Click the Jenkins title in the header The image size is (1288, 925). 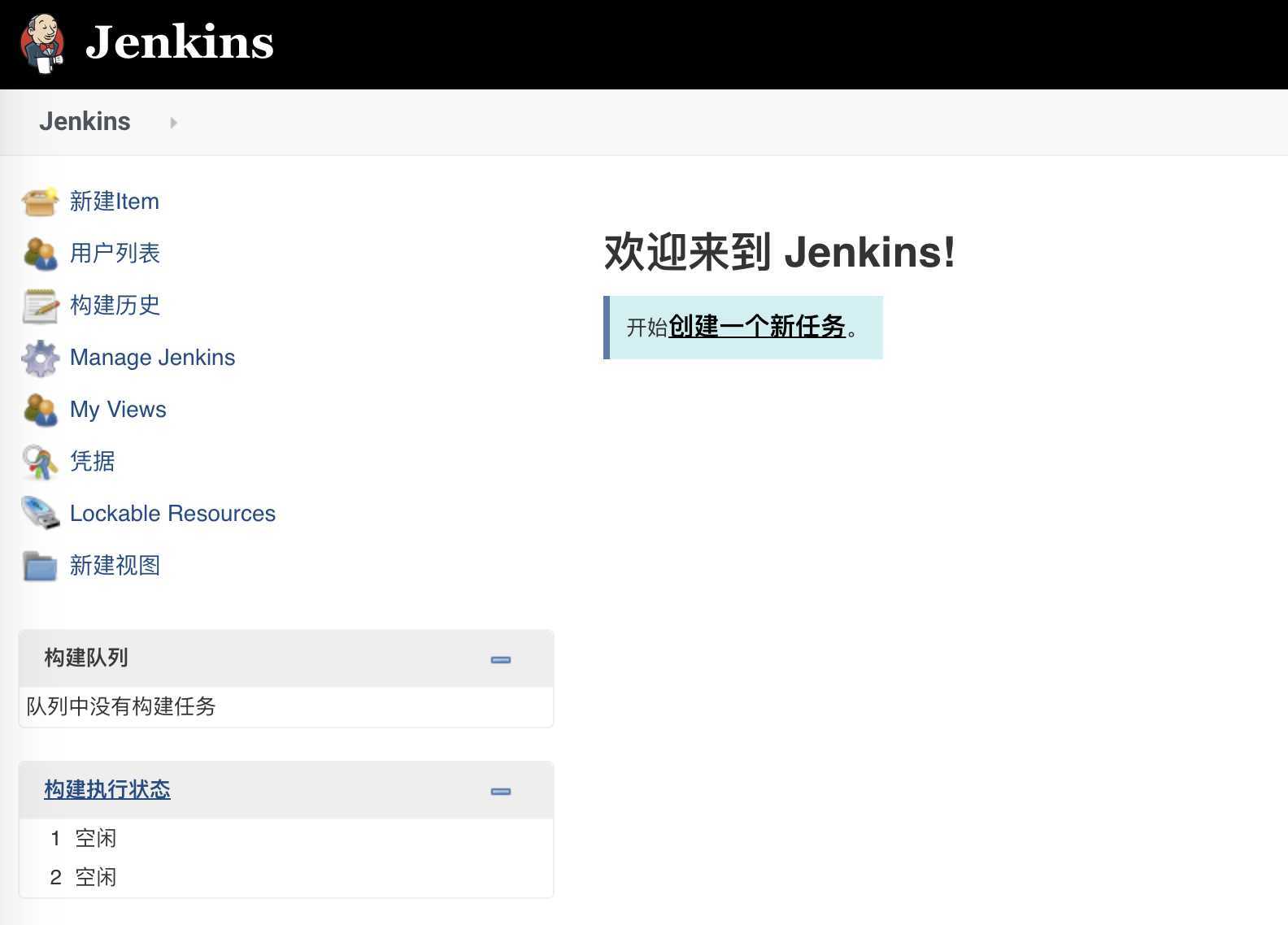[x=180, y=42]
